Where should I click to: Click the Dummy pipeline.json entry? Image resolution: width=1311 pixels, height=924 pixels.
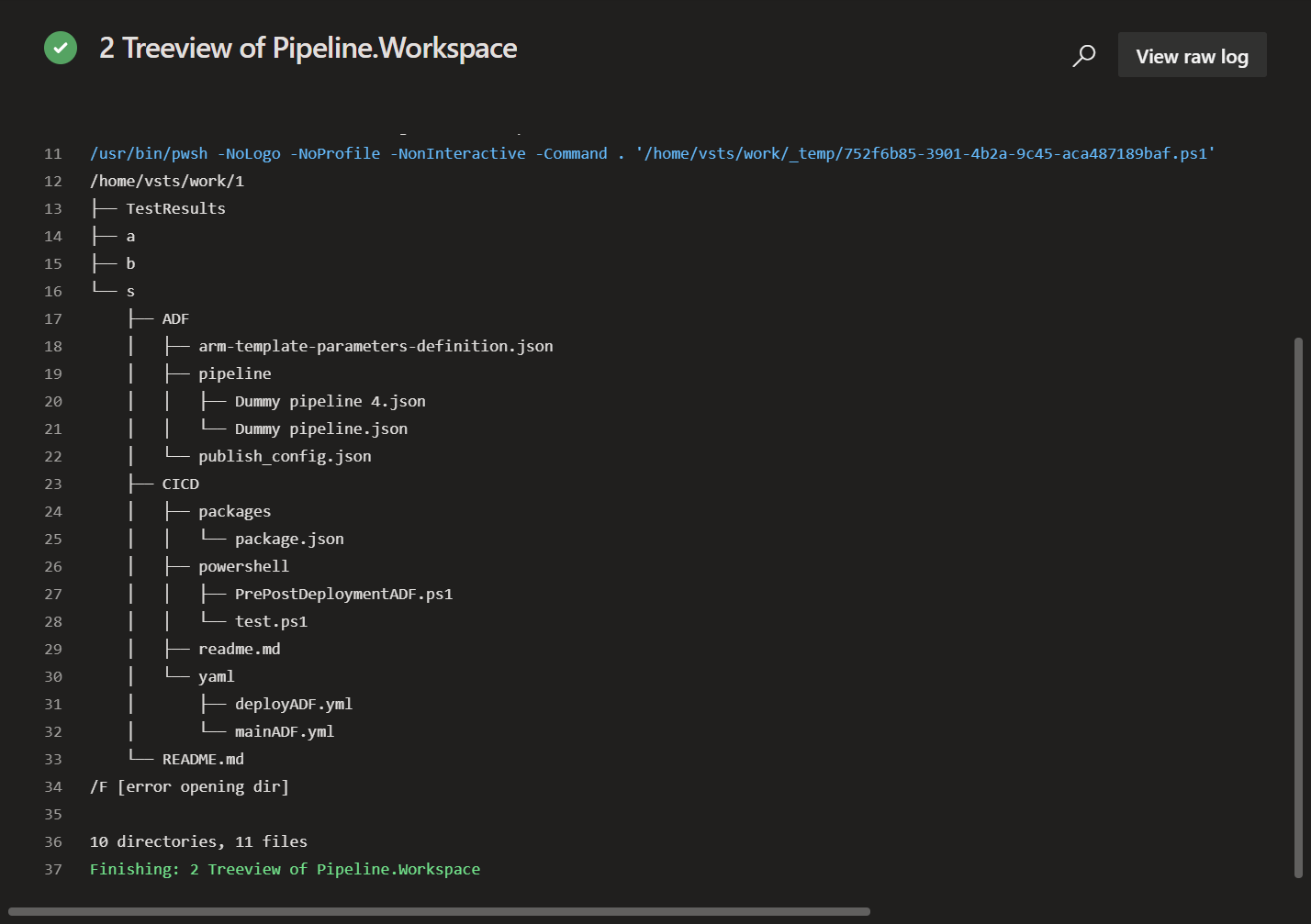320,429
